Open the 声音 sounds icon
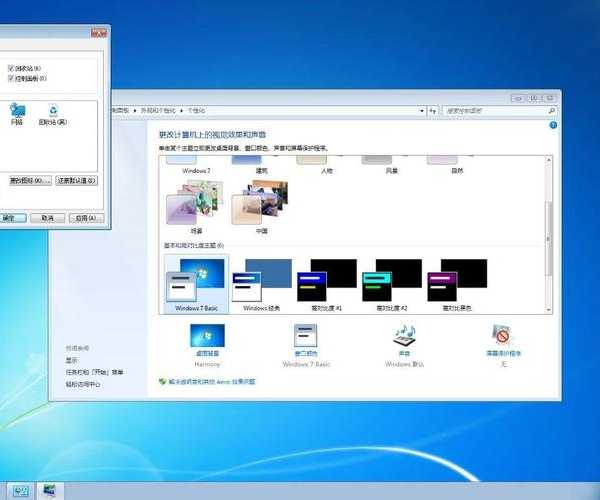 (x=405, y=337)
